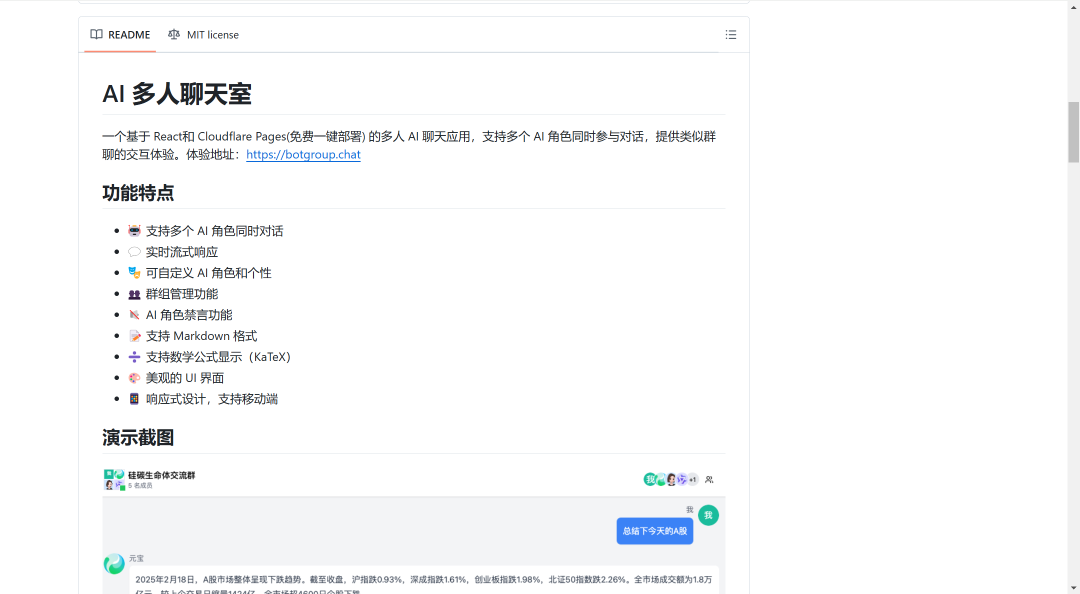Click the palette emoji beside '美观的 UI 界面'

[134, 378]
